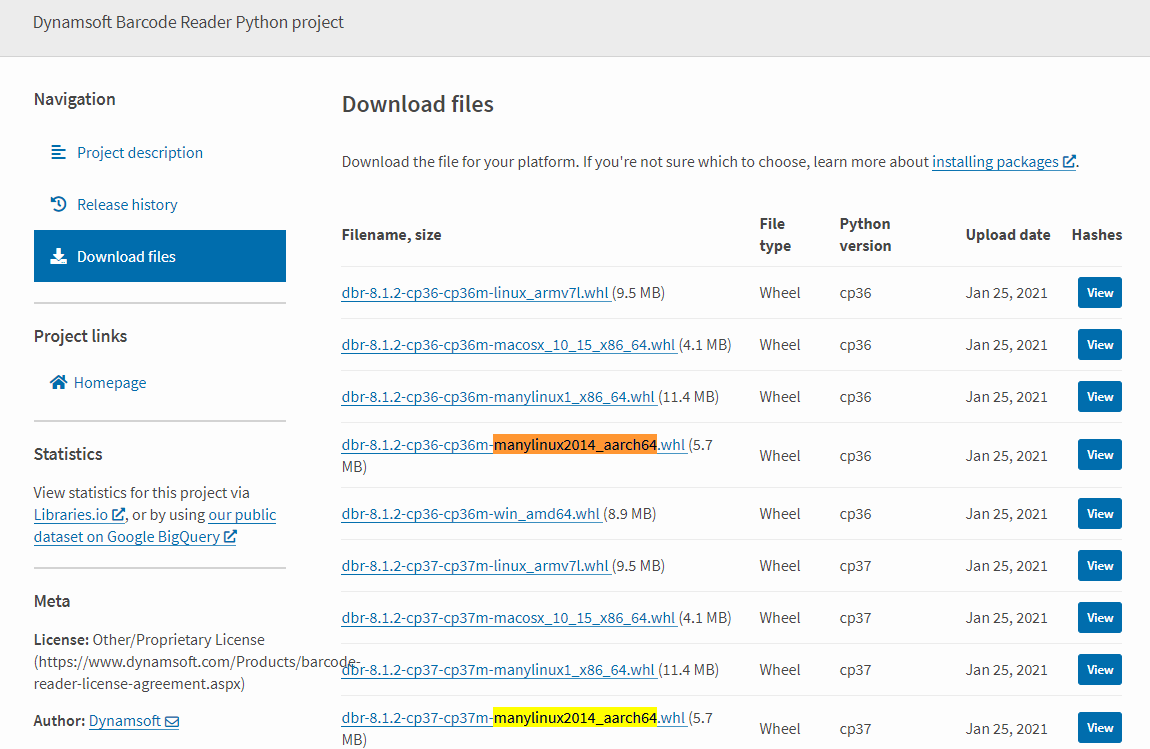
Task: View hashes for cp37 macosx wheel
Action: [x=1099, y=618]
